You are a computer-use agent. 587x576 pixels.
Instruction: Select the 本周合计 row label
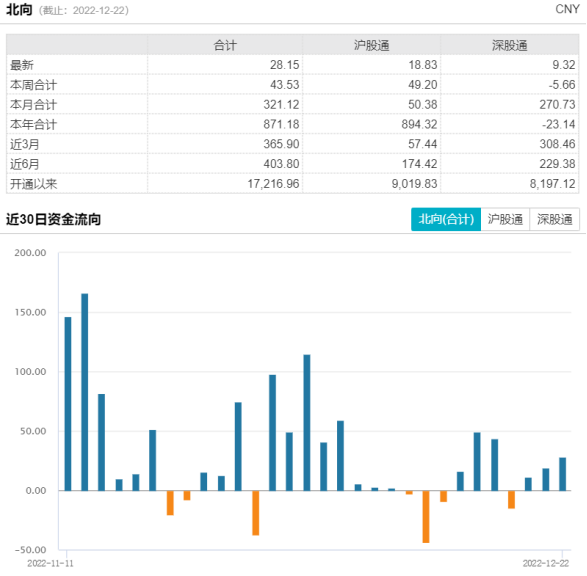pyautogui.click(x=33, y=85)
